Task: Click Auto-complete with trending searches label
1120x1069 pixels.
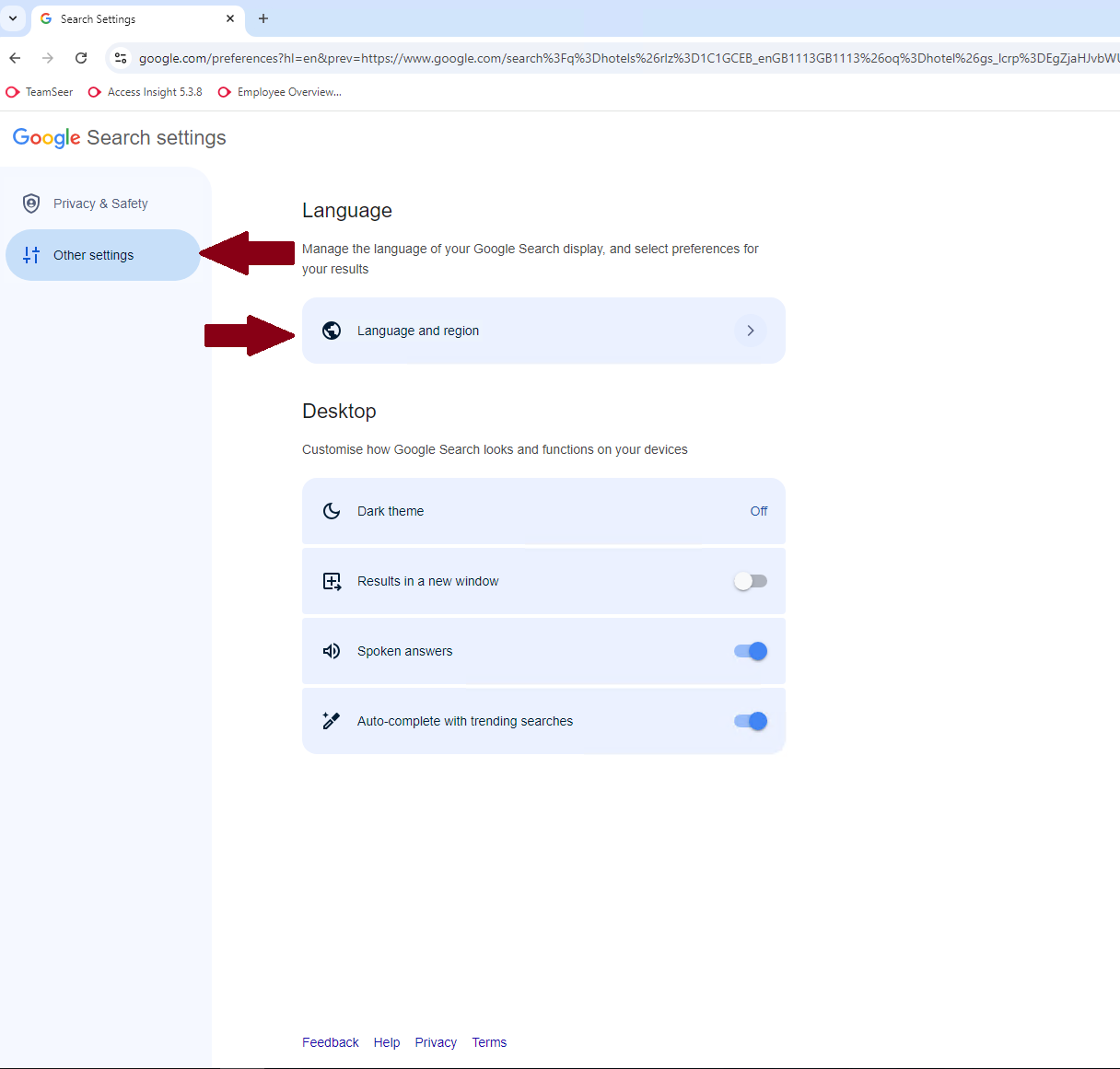Action: pyautogui.click(x=465, y=721)
